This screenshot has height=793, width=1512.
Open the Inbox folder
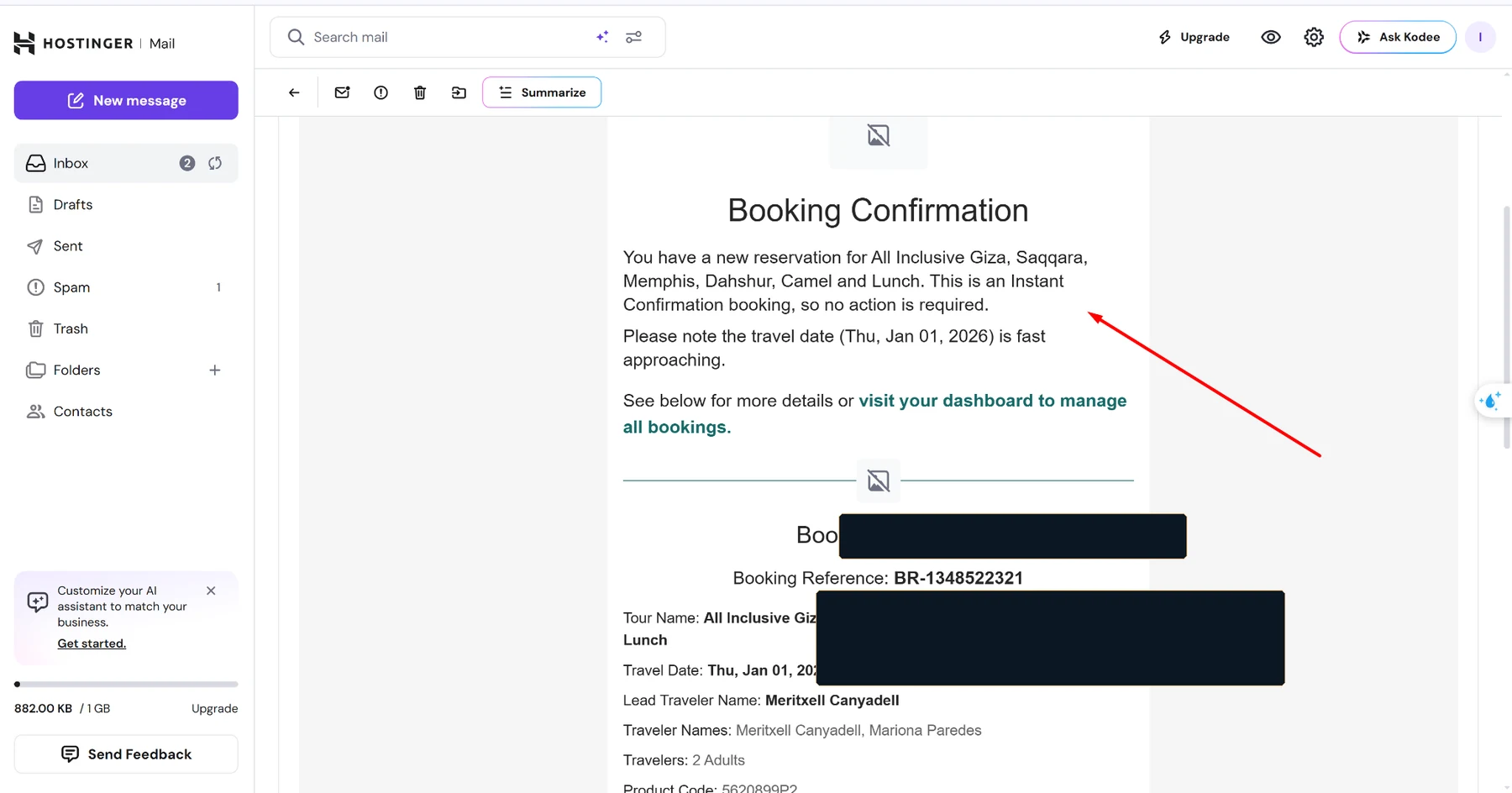point(126,163)
